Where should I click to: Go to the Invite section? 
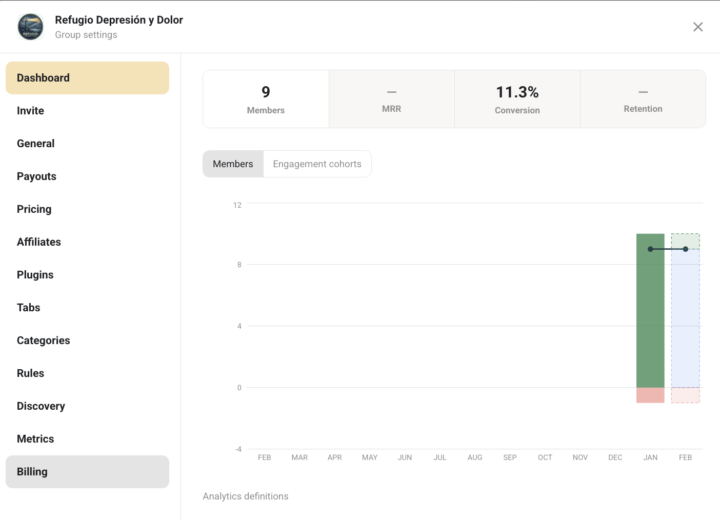(31, 111)
